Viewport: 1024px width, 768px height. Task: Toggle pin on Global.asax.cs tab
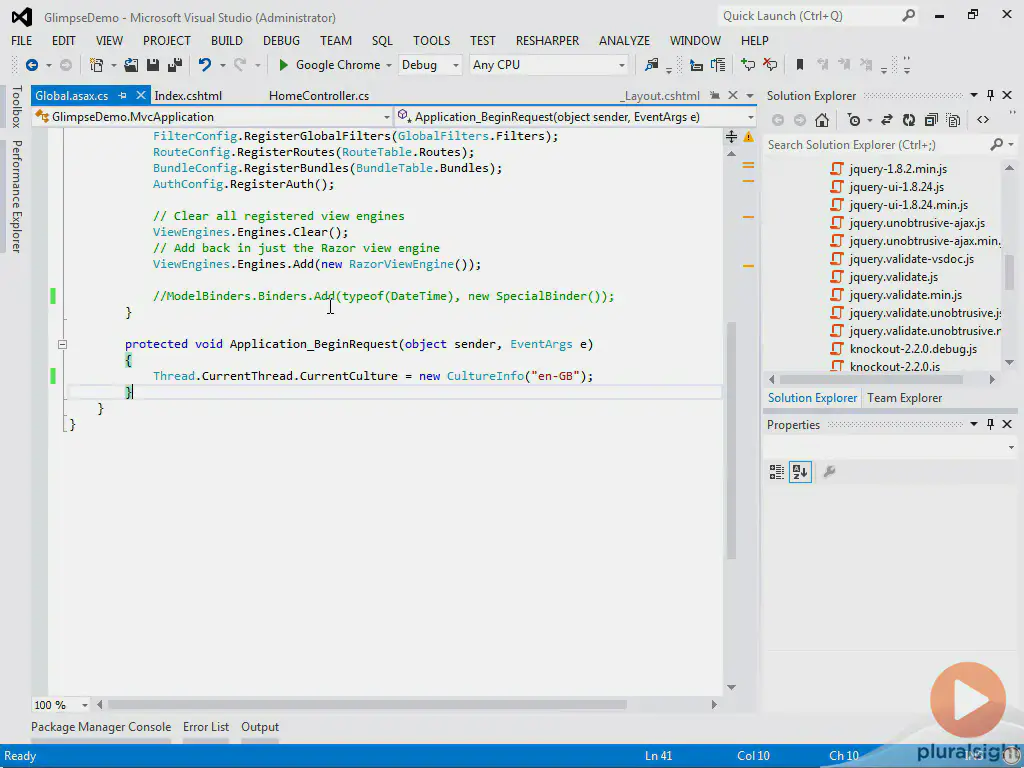122,95
